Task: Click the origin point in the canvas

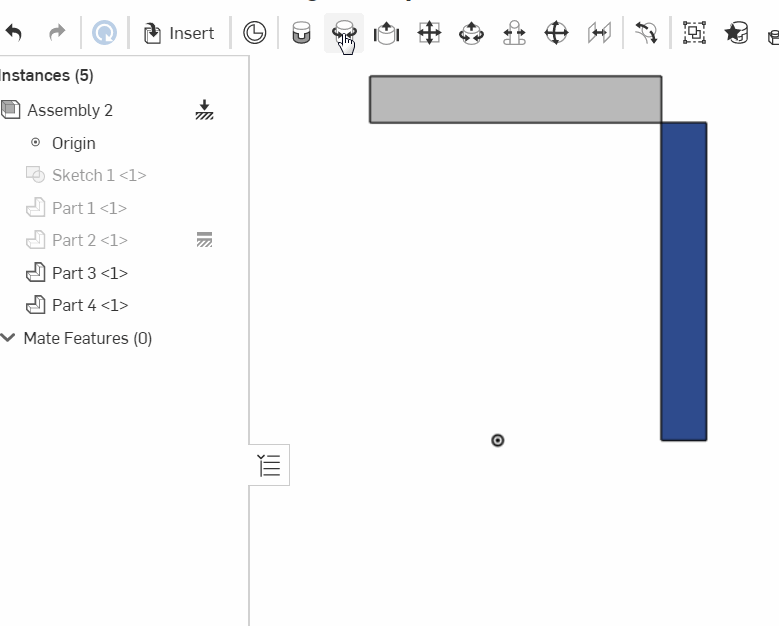Action: point(497,440)
